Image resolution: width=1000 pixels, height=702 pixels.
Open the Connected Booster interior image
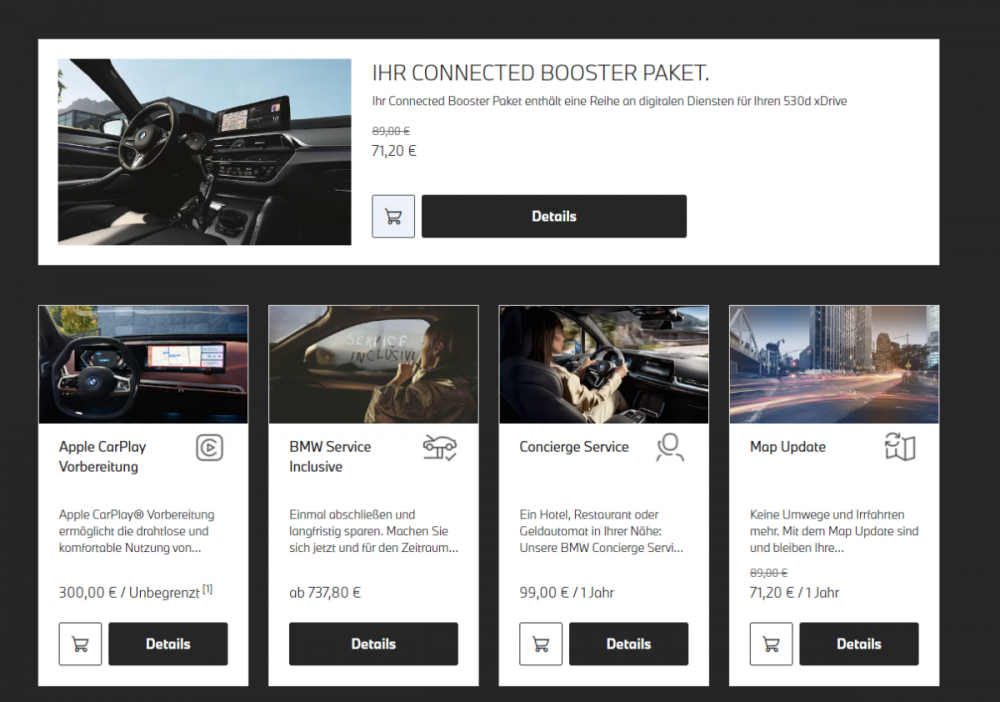tap(205, 152)
